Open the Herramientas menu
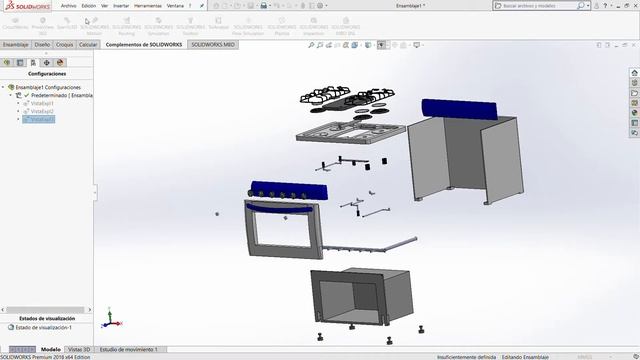This screenshot has width=640, height=360. [148, 6]
